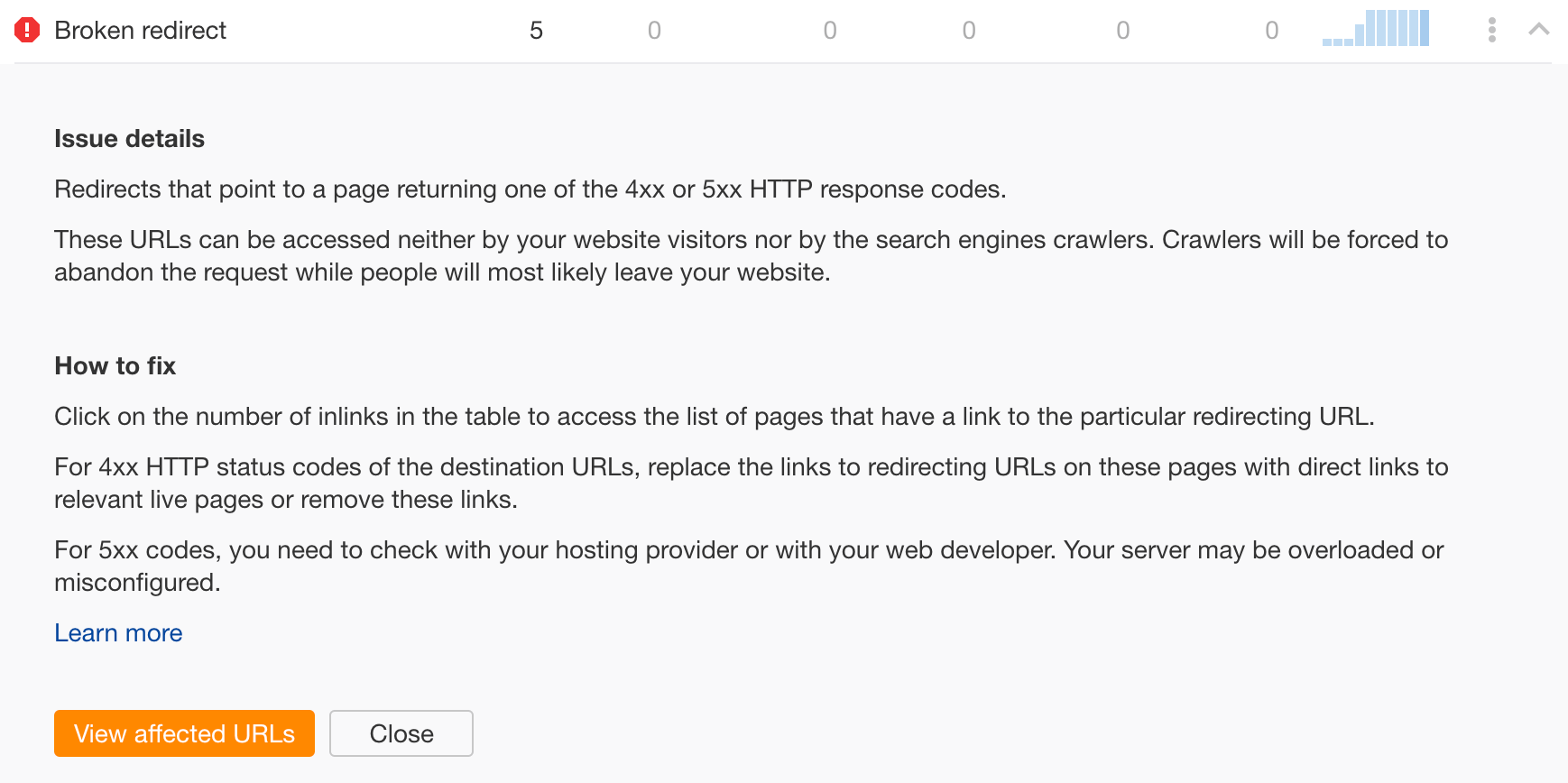
Task: Click the first zero count in the row
Action: click(x=654, y=30)
